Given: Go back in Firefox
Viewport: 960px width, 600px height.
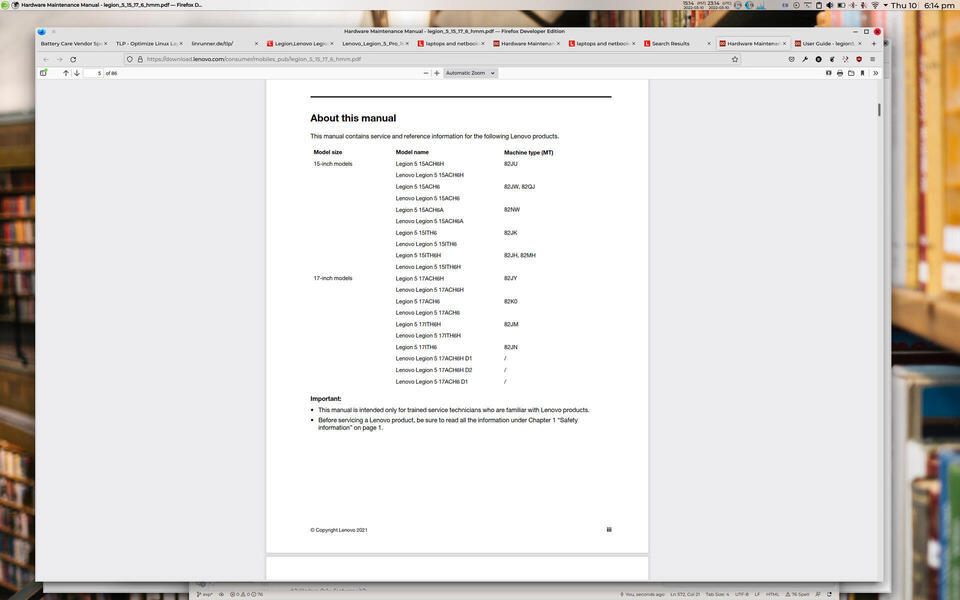Looking at the screenshot, I should [x=46, y=59].
